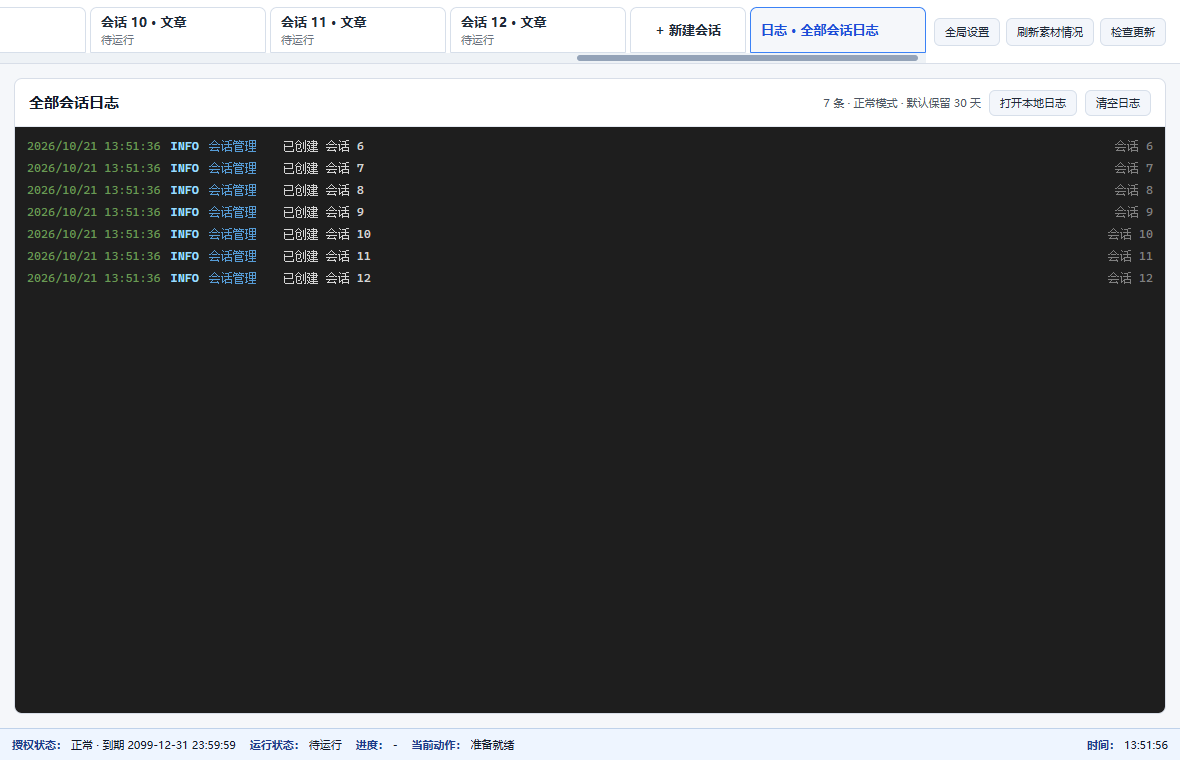Viewport: 1180px width, 760px height.
Task: Select log line 已创建 会话 10
Action: click(590, 234)
